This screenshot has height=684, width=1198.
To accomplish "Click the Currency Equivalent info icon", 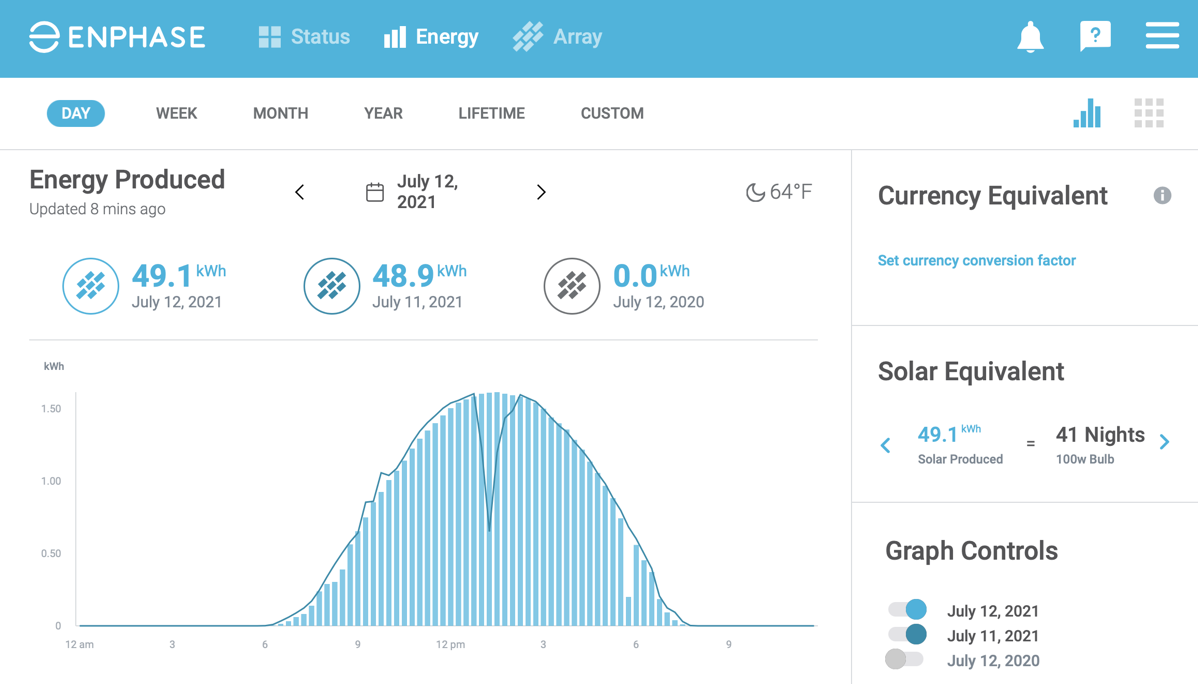I will coord(1162,196).
